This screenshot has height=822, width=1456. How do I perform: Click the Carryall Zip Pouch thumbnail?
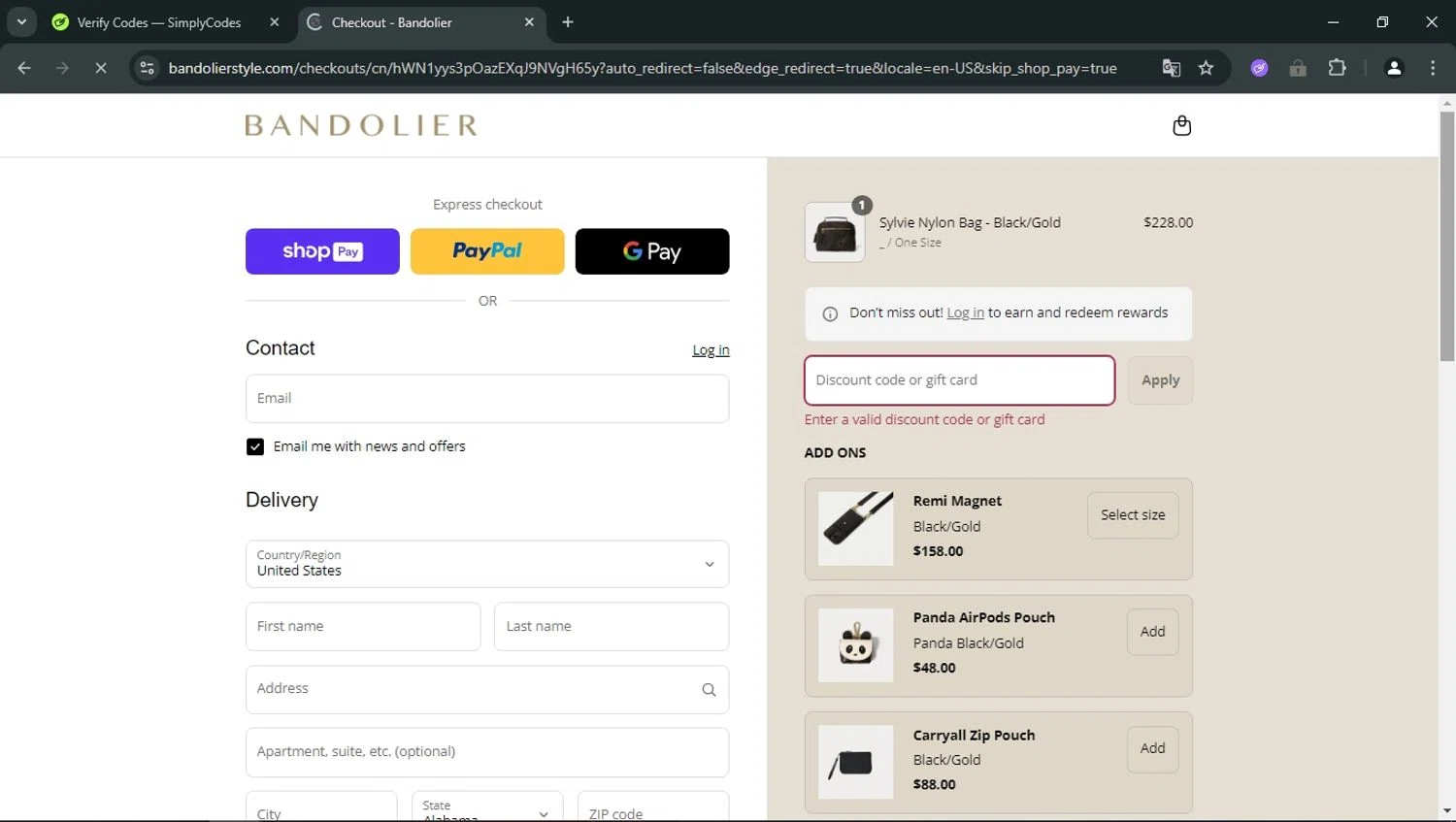pos(855,762)
